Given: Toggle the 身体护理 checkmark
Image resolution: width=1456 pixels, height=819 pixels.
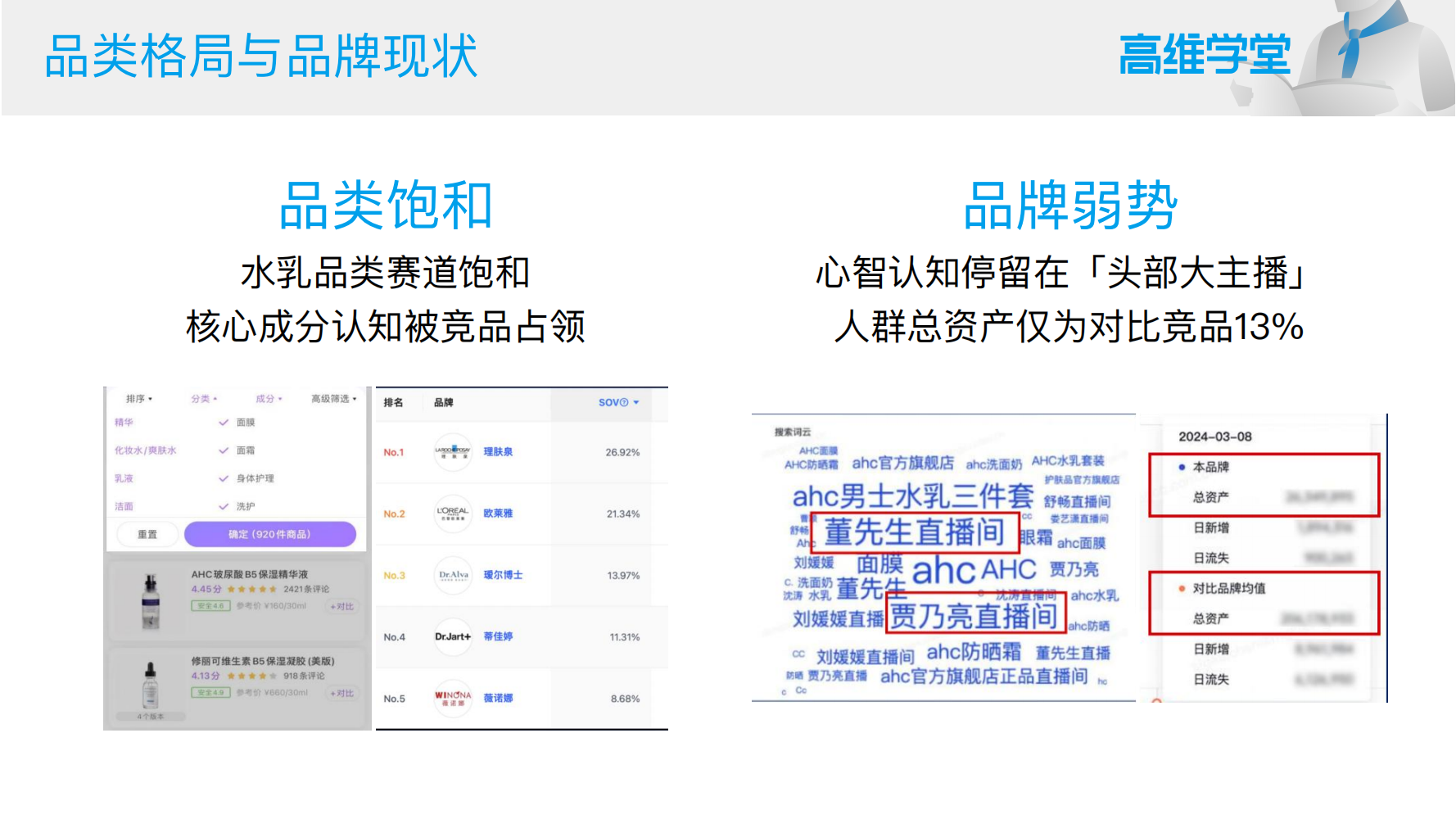Looking at the screenshot, I should (224, 478).
